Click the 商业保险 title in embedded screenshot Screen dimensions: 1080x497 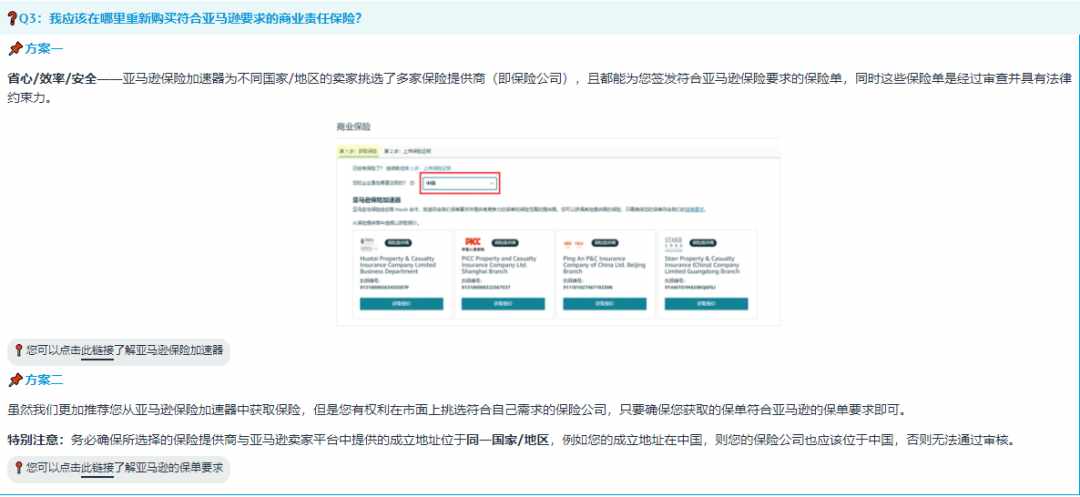click(x=353, y=127)
